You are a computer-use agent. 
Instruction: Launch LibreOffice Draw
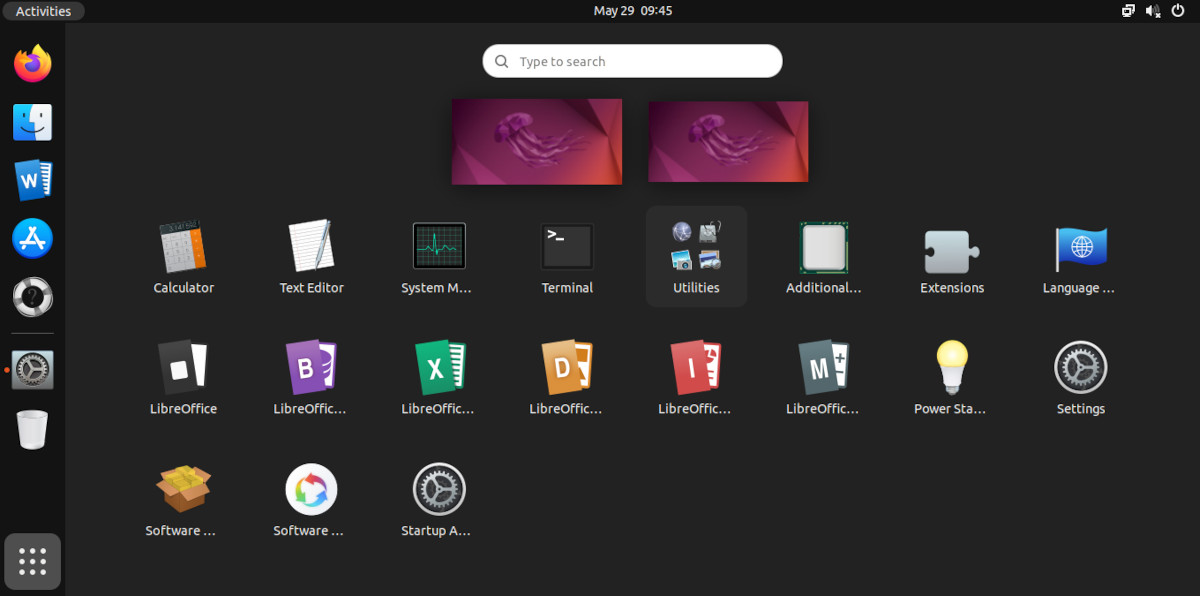pos(566,366)
